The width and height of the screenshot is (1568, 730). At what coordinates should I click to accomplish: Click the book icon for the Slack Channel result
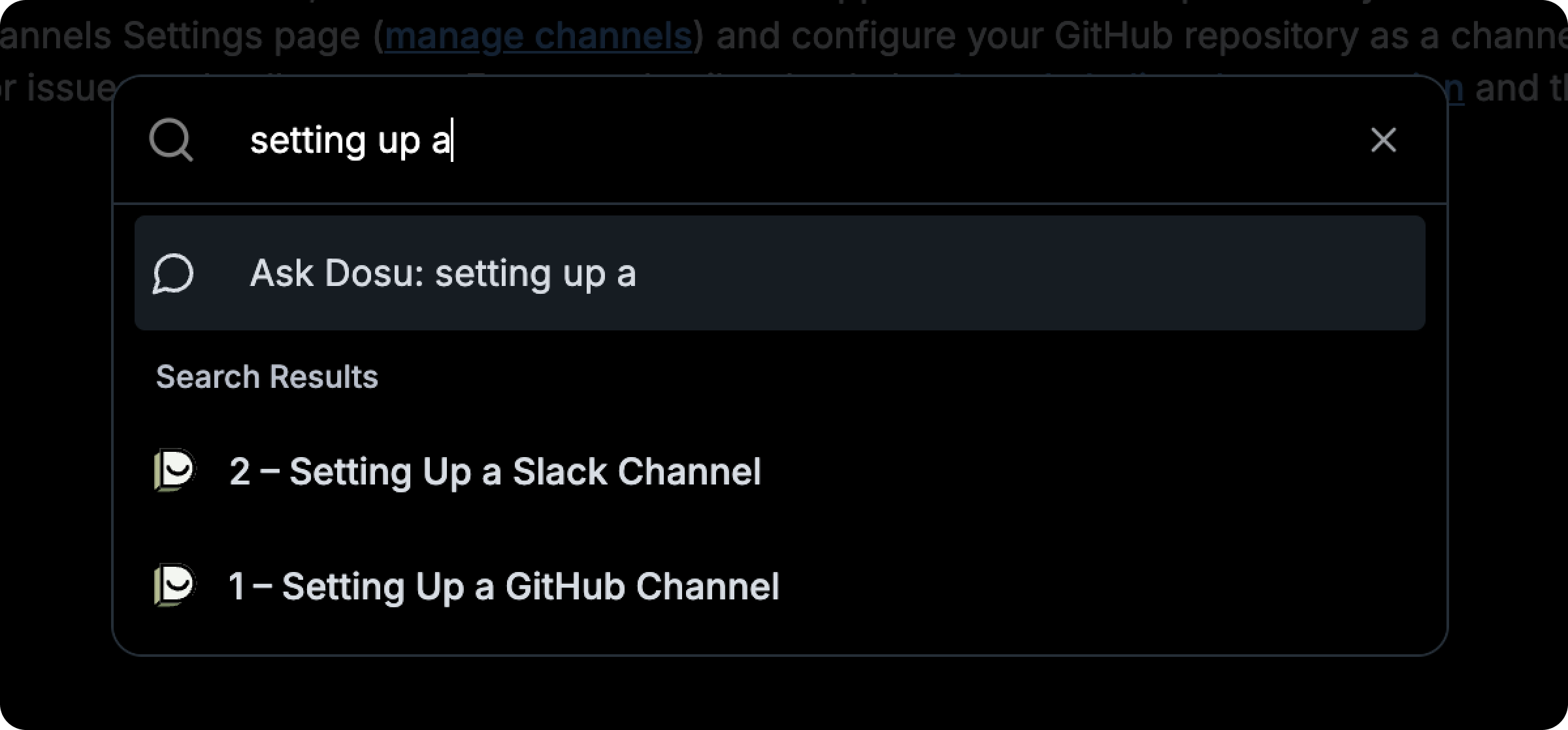pos(174,471)
